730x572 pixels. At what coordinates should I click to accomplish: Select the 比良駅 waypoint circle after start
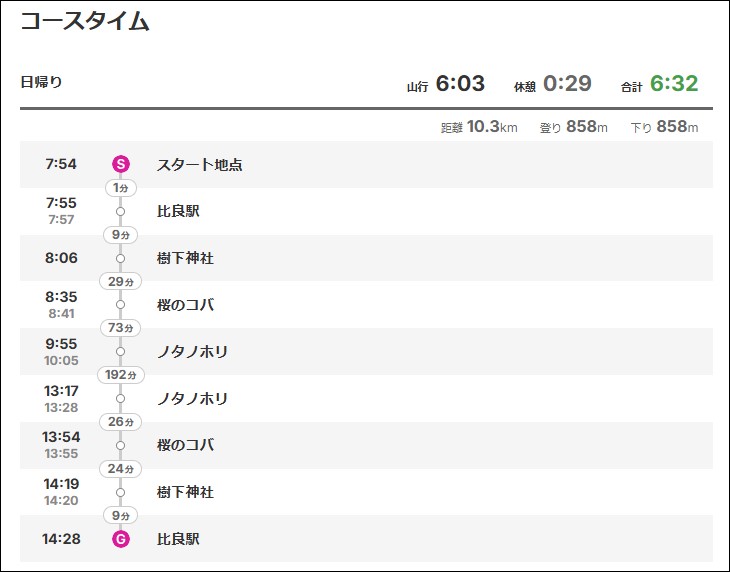pos(121,211)
